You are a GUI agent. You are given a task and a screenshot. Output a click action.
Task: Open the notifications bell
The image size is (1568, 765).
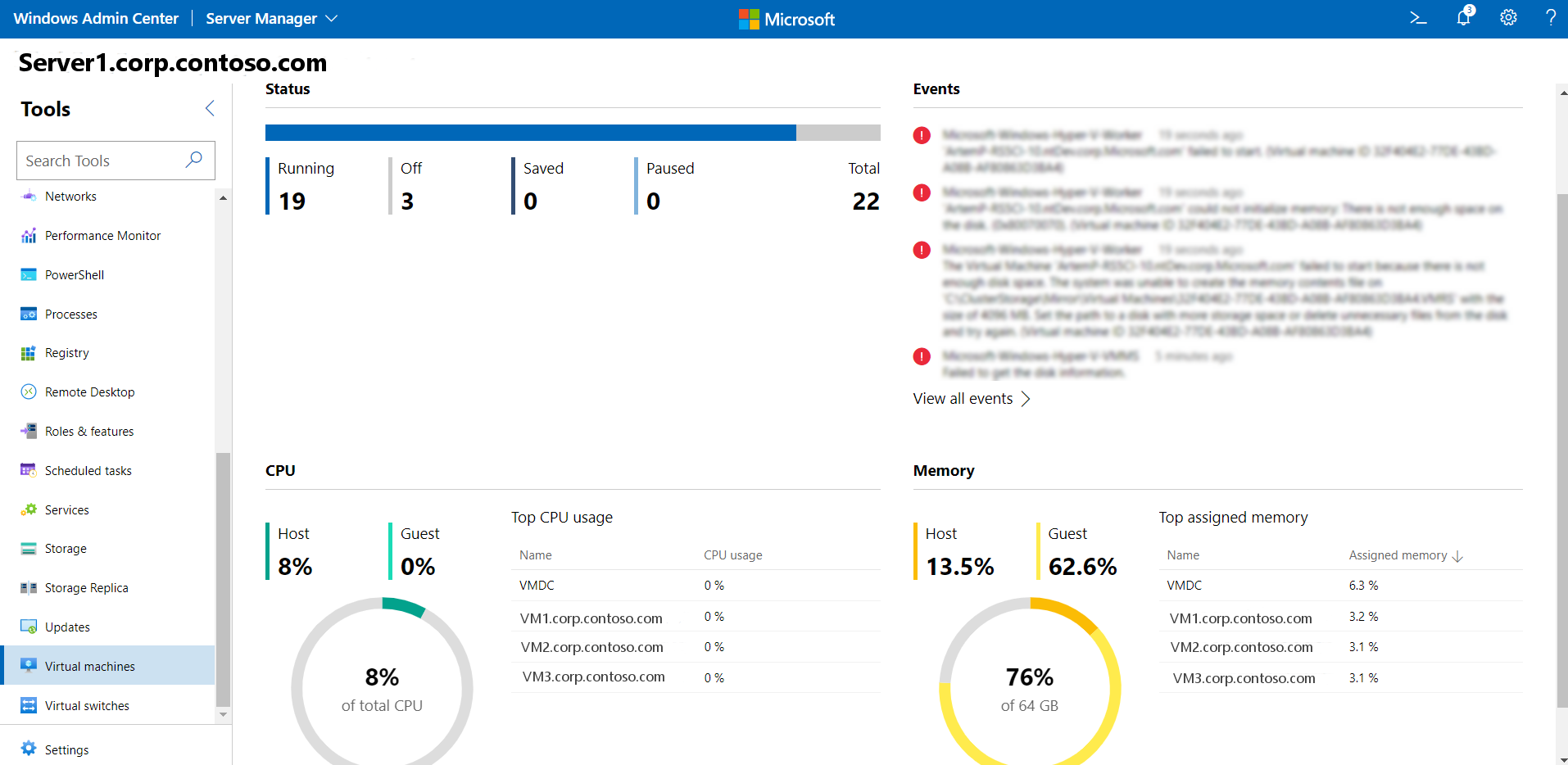[1464, 17]
